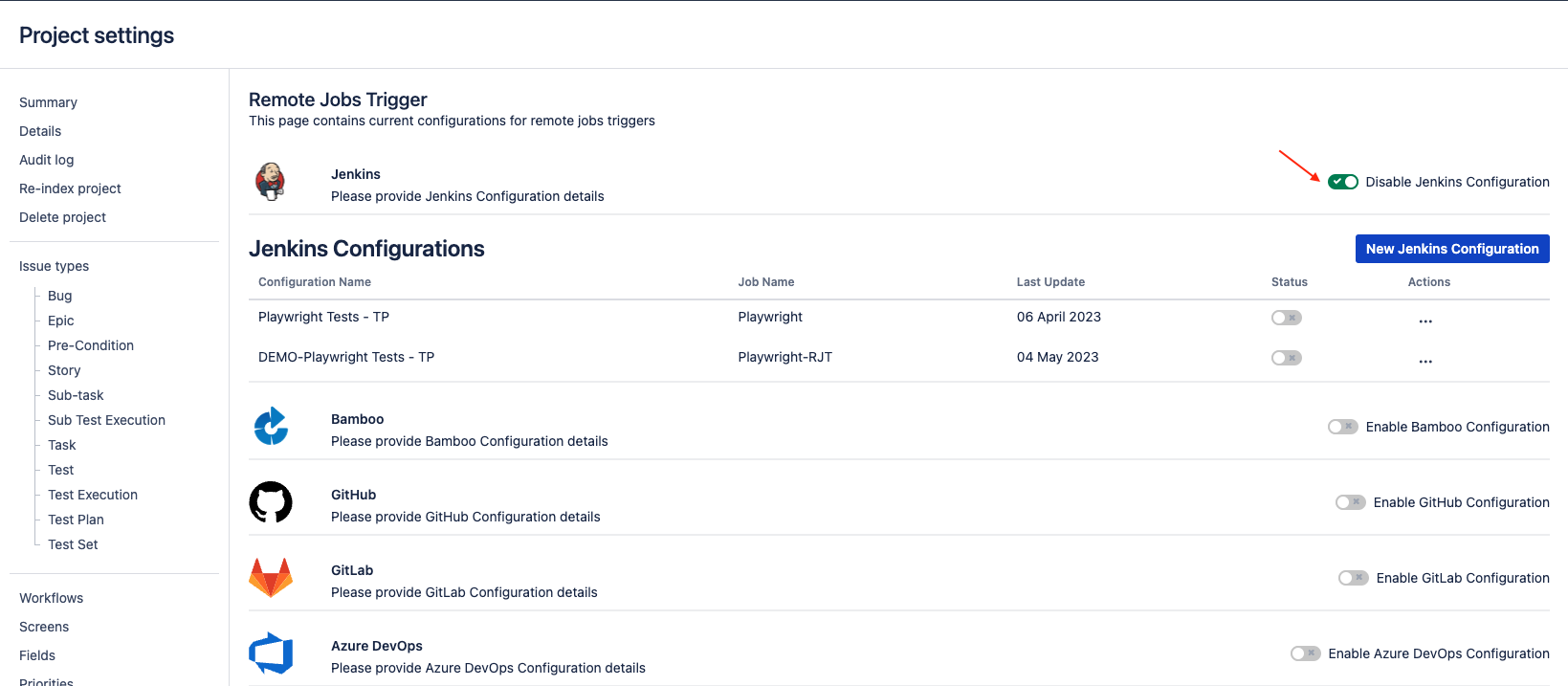The width and height of the screenshot is (1568, 686).
Task: Select the Story issue type
Action: 64,370
